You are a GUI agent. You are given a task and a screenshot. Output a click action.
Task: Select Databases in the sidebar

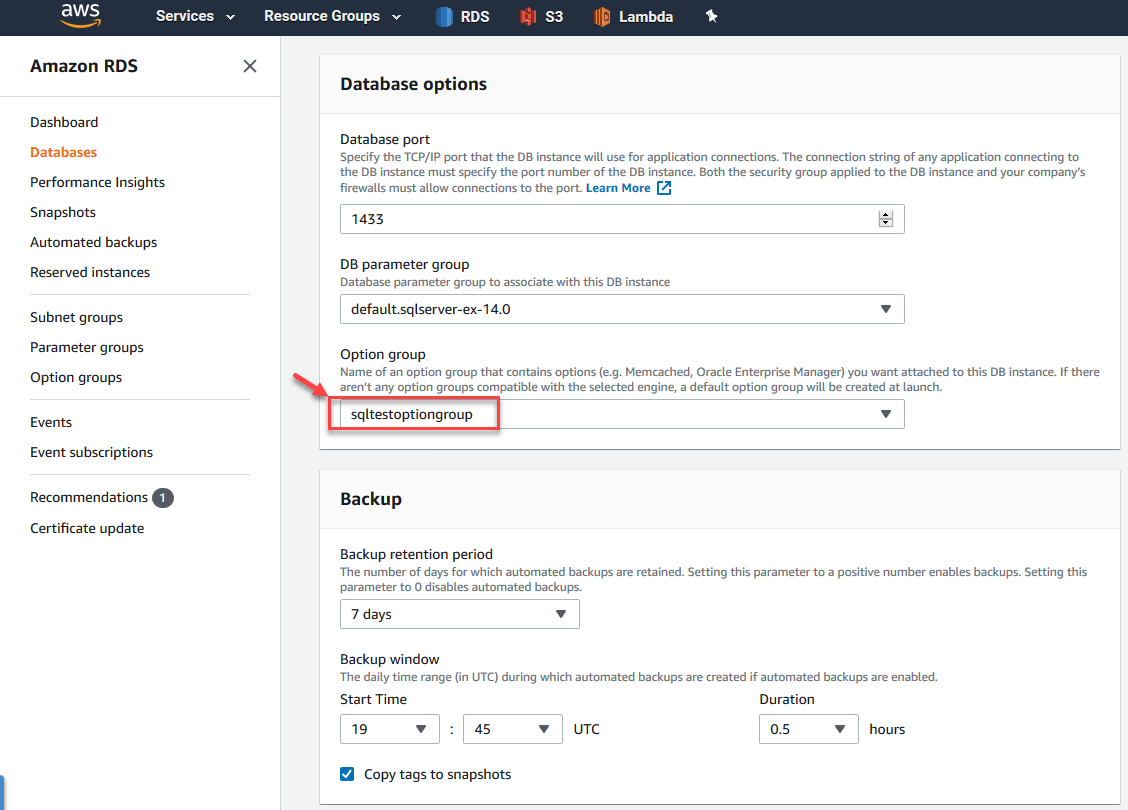coord(63,153)
